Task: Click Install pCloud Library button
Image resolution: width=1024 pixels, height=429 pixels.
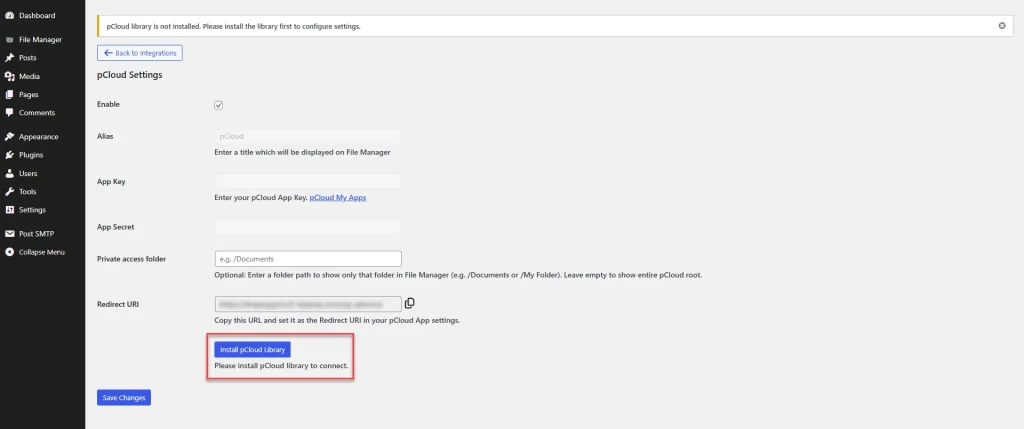Action: click(x=252, y=349)
